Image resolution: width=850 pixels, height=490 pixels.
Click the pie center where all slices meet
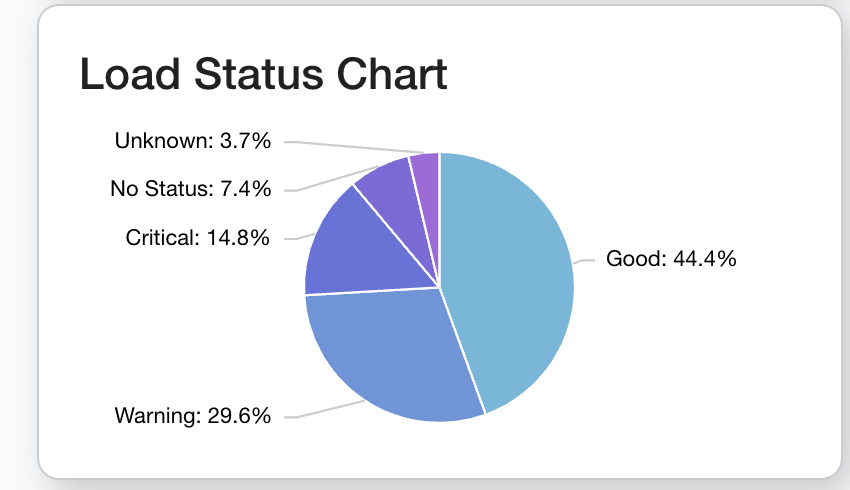(440, 288)
